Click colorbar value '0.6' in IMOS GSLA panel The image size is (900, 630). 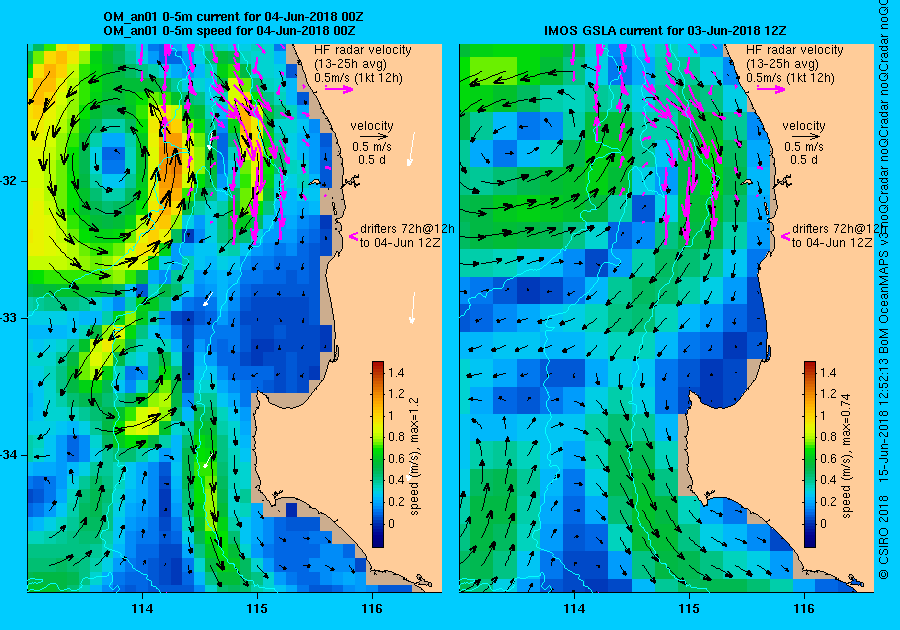point(828,458)
